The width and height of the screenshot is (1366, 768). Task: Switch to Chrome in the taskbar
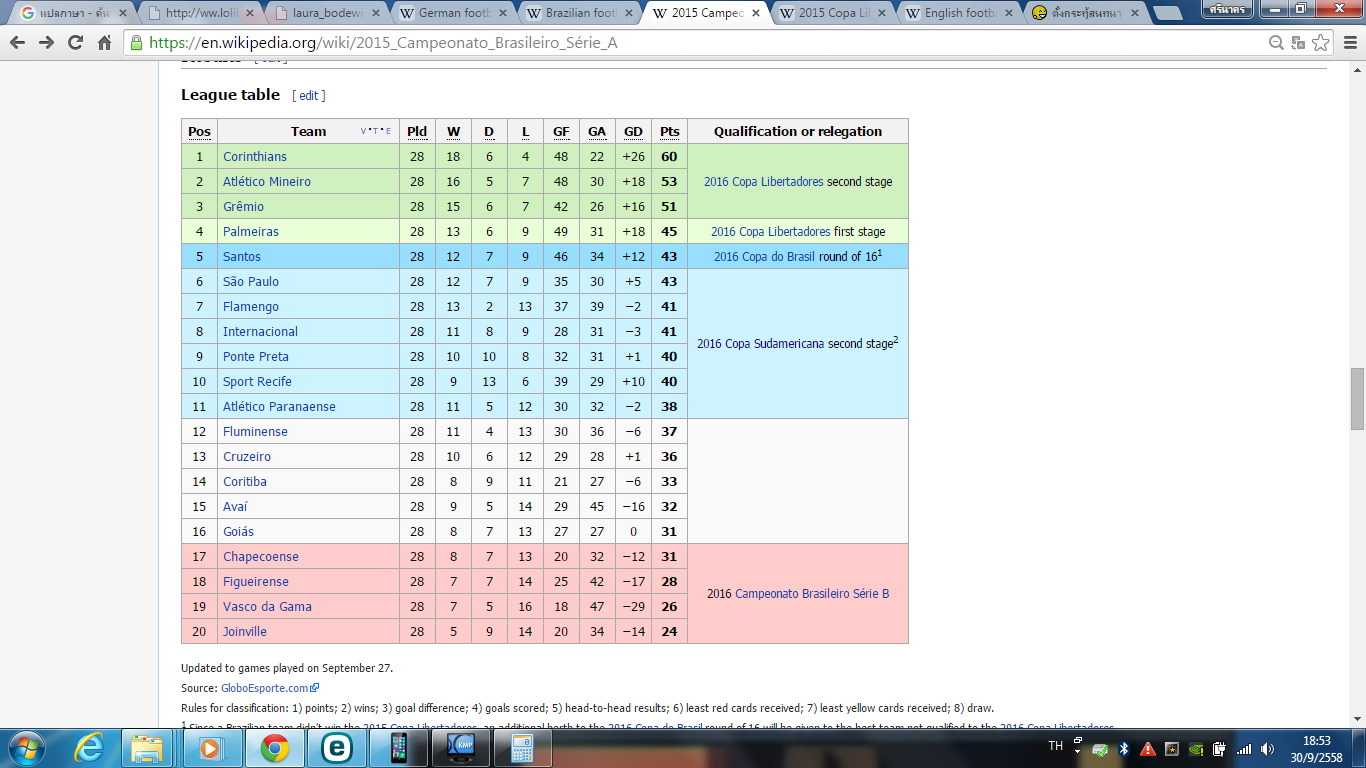[275, 747]
